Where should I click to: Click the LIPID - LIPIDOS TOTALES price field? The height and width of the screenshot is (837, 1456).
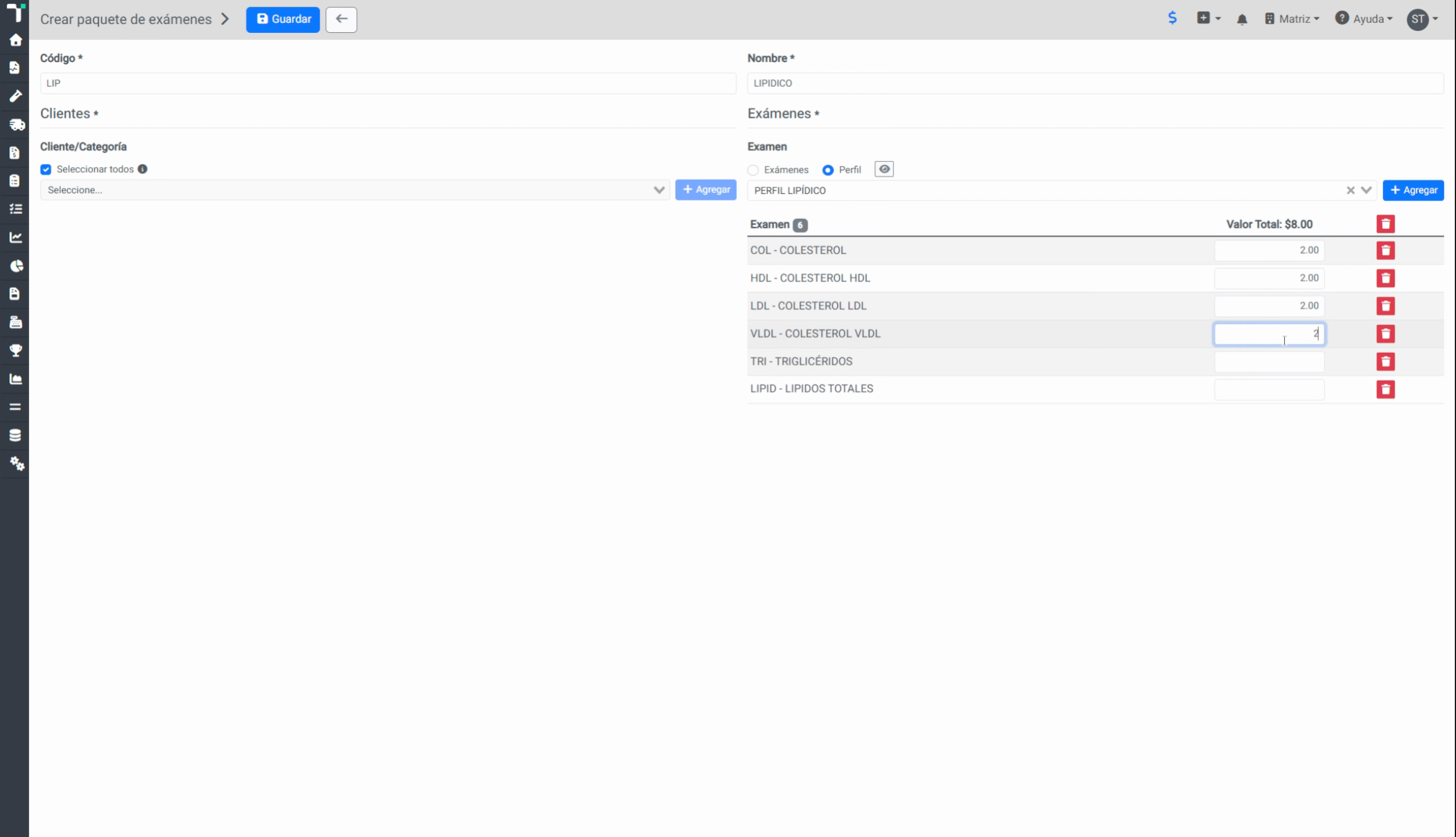click(x=1269, y=389)
